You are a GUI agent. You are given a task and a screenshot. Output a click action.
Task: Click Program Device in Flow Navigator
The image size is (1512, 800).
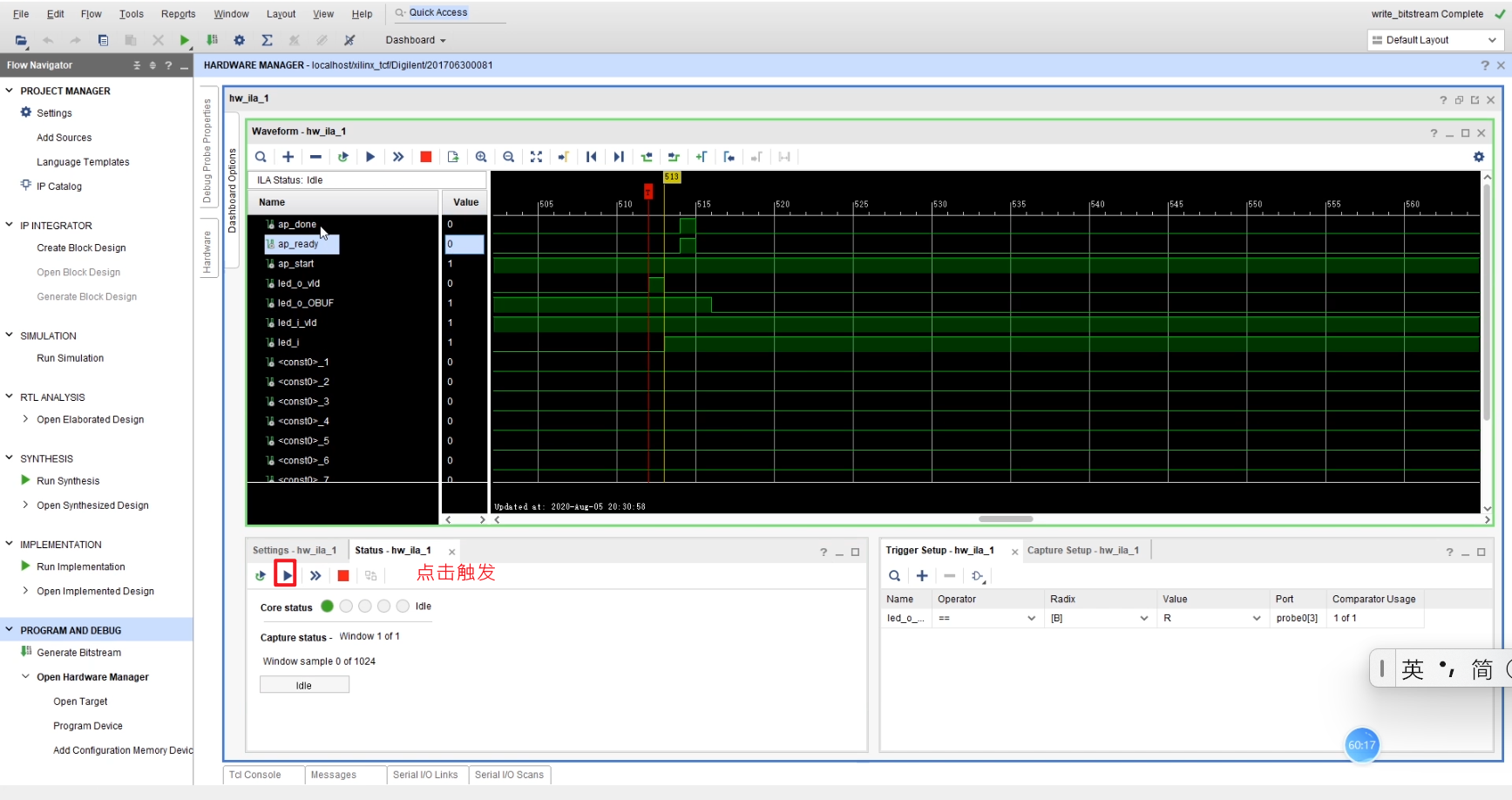tap(88, 726)
